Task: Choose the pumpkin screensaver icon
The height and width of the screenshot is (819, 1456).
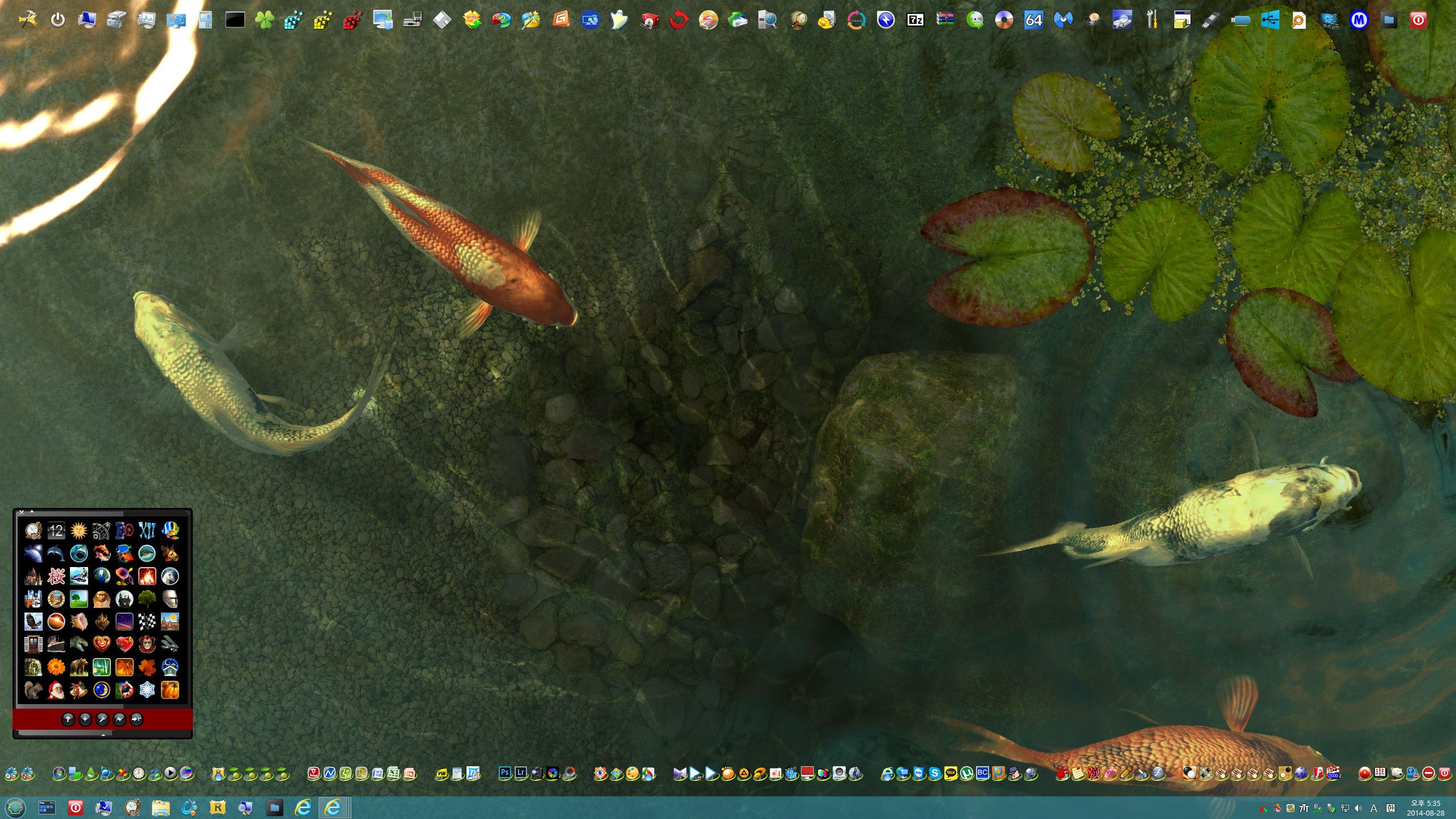Action: 169,689
